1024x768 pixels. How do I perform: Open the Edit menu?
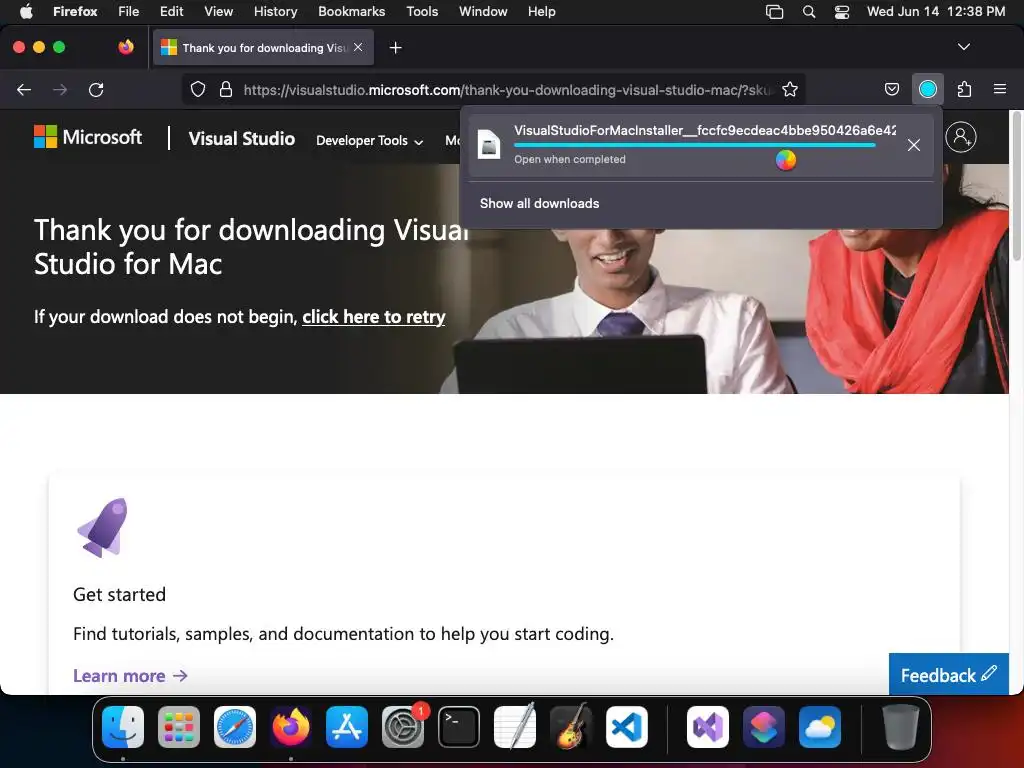[172, 12]
